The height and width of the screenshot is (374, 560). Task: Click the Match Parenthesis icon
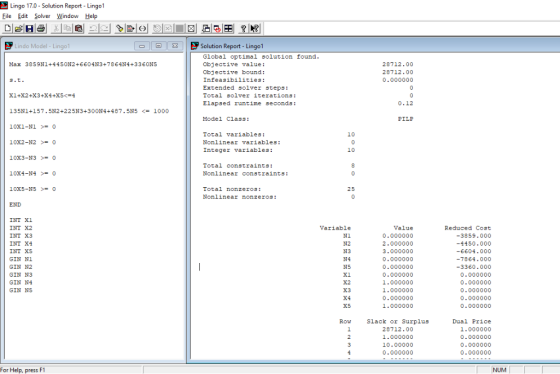tap(142, 29)
